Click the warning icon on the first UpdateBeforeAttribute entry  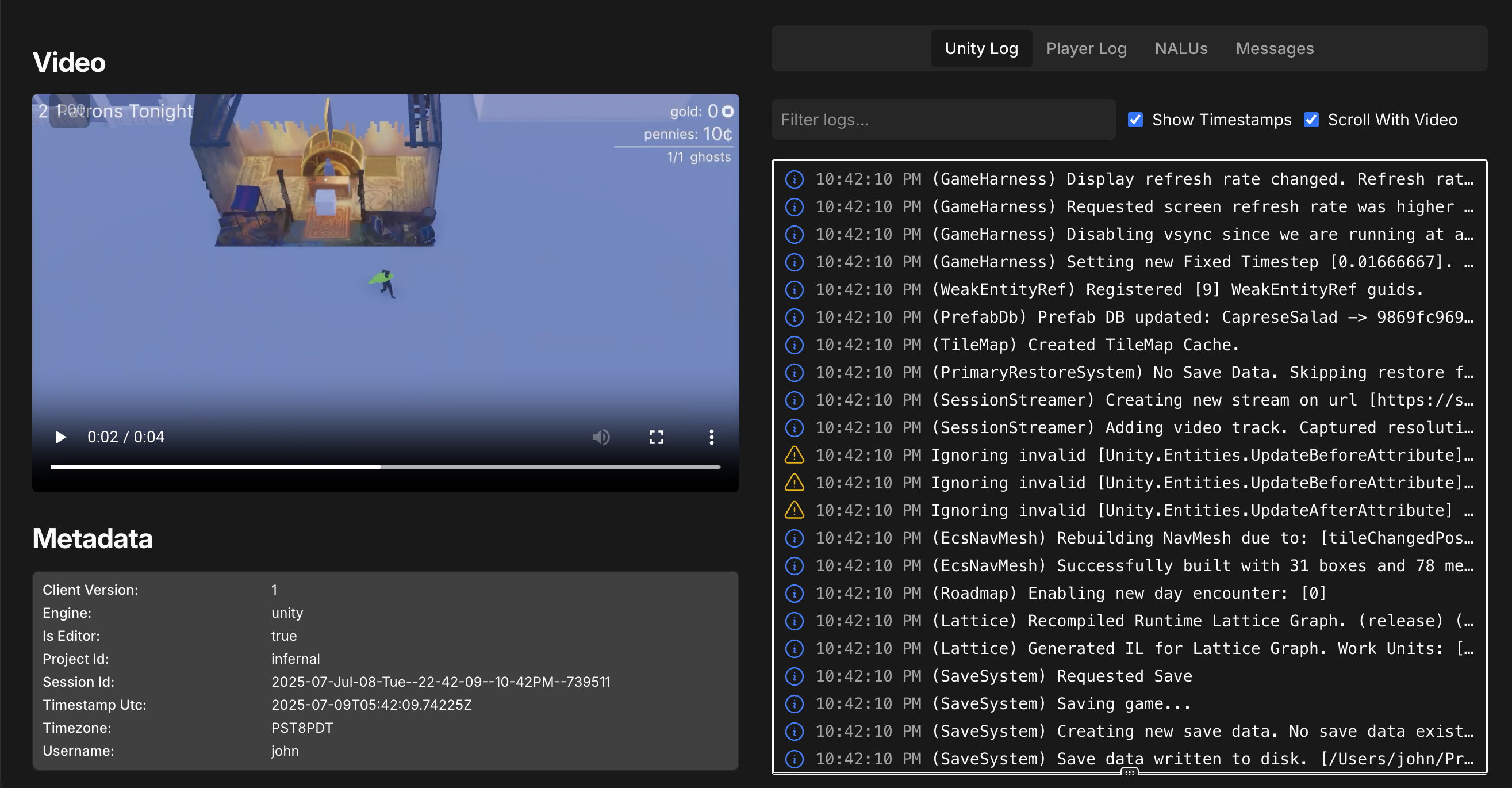794,454
